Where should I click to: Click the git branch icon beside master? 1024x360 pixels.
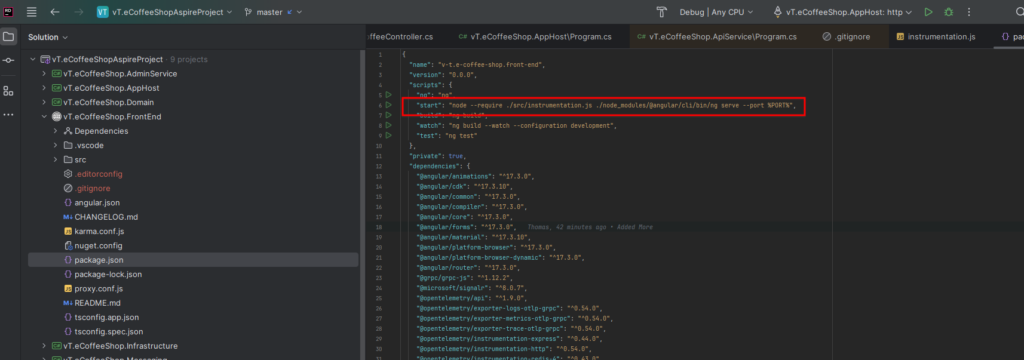[248, 12]
